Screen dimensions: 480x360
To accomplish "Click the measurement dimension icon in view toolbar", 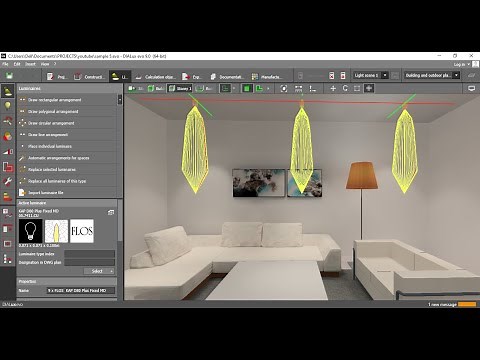I will pyautogui.click(x=298, y=88).
